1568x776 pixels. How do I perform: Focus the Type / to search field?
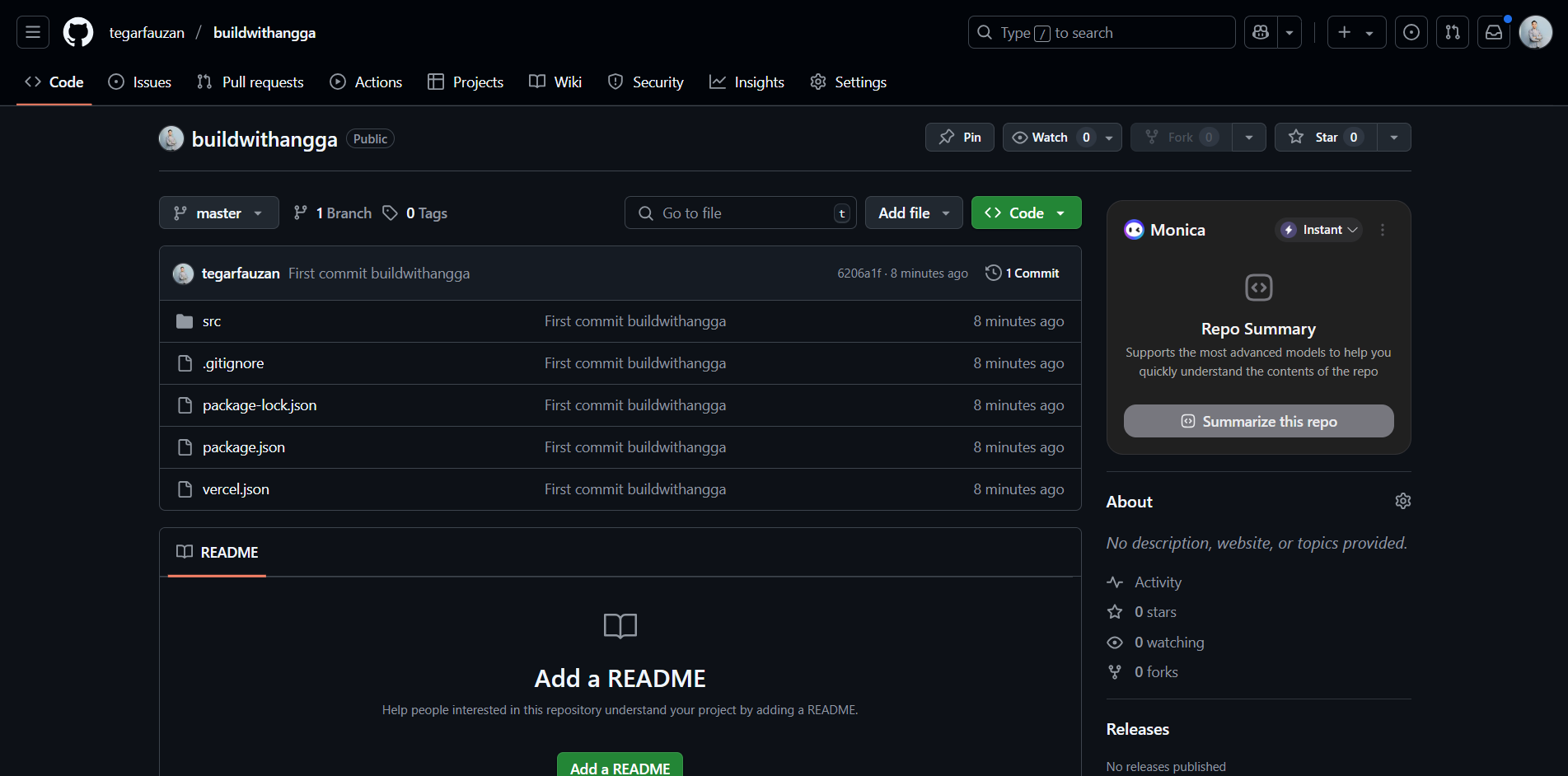(1102, 32)
